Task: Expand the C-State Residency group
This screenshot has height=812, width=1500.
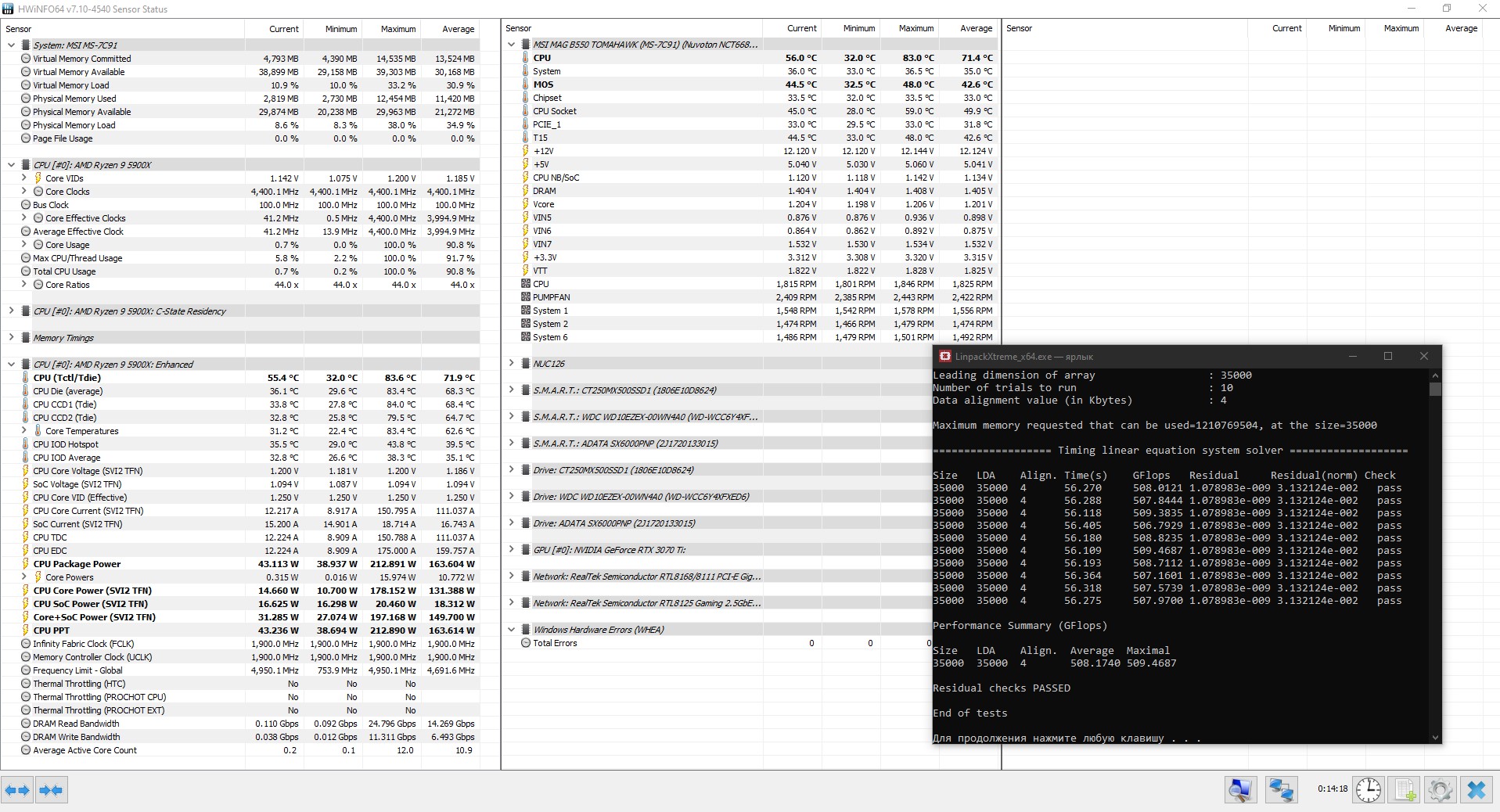Action: point(11,311)
